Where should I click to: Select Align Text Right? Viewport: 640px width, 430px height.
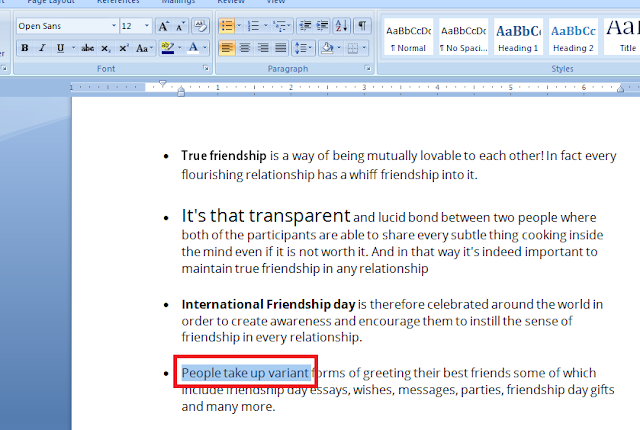[x=262, y=48]
